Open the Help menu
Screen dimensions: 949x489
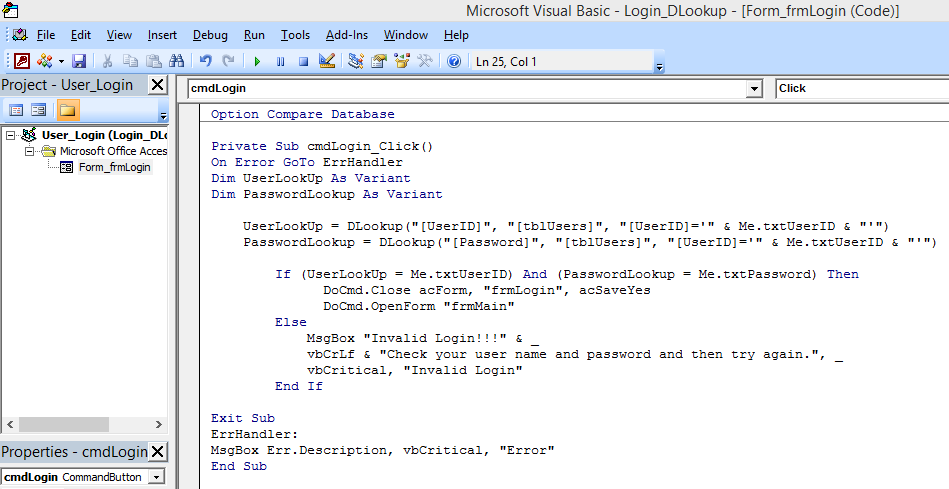click(x=456, y=35)
